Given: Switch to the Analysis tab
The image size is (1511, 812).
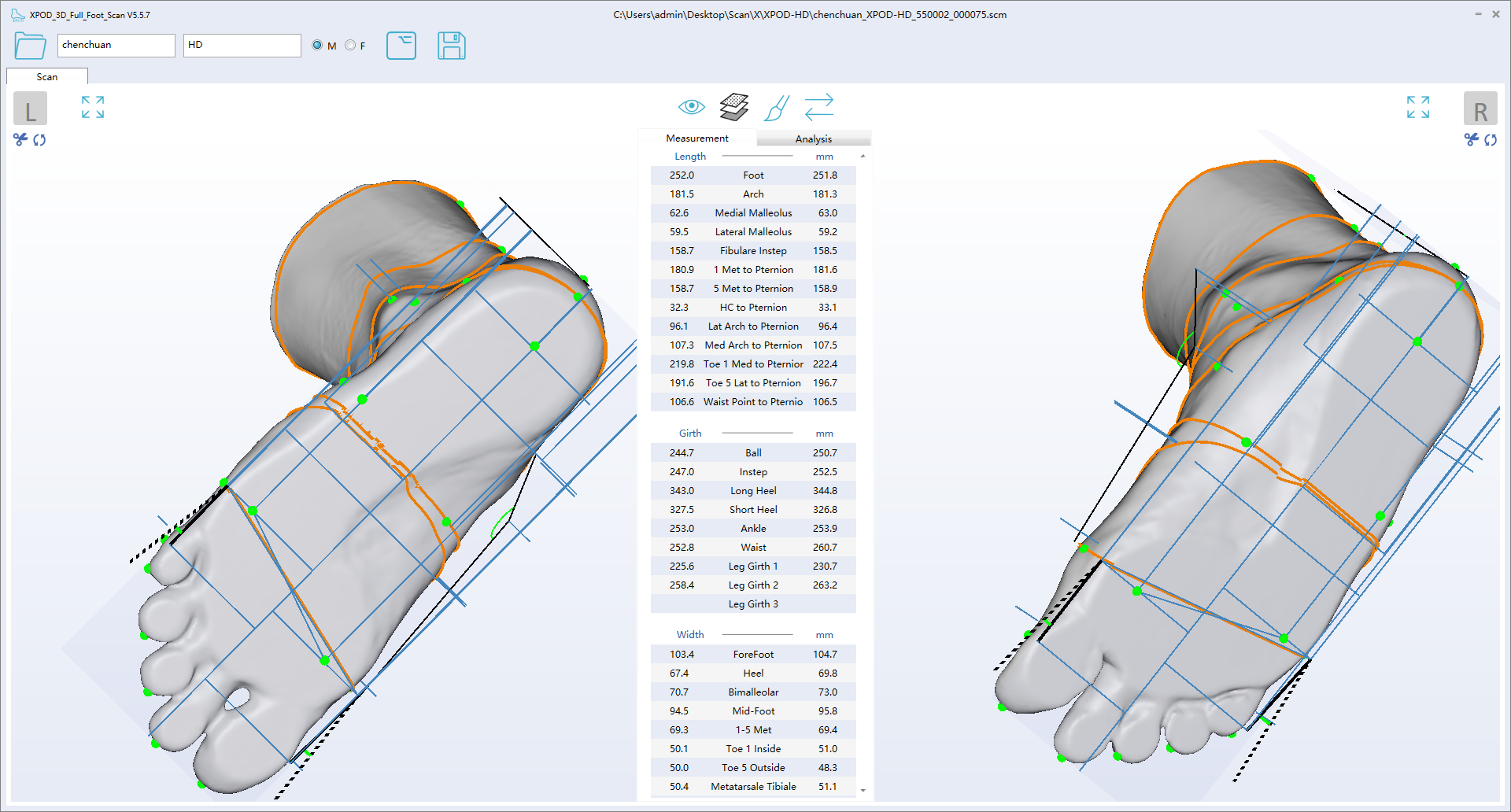Looking at the screenshot, I should tap(813, 138).
